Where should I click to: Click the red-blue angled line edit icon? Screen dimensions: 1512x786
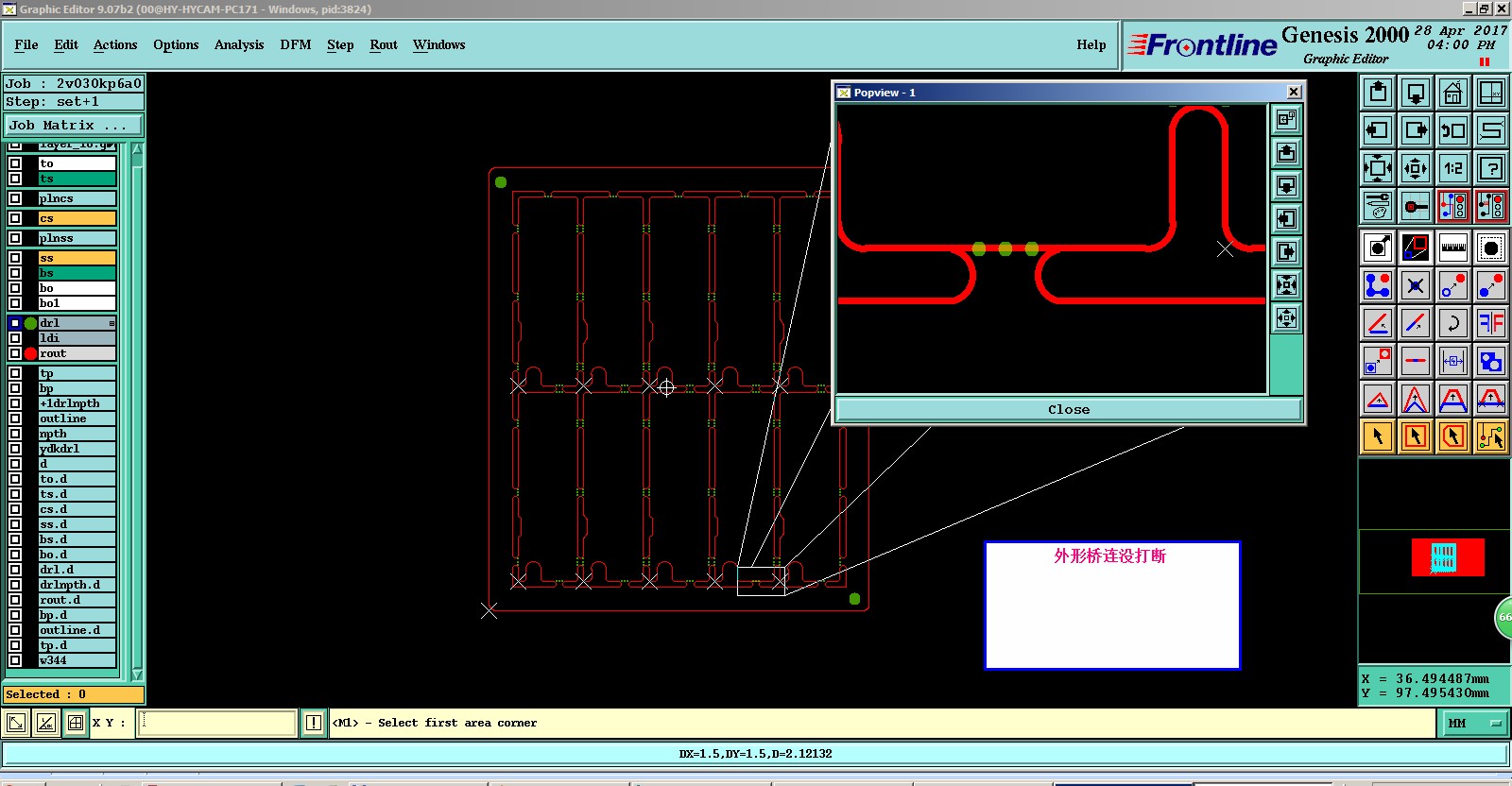pos(1378,323)
